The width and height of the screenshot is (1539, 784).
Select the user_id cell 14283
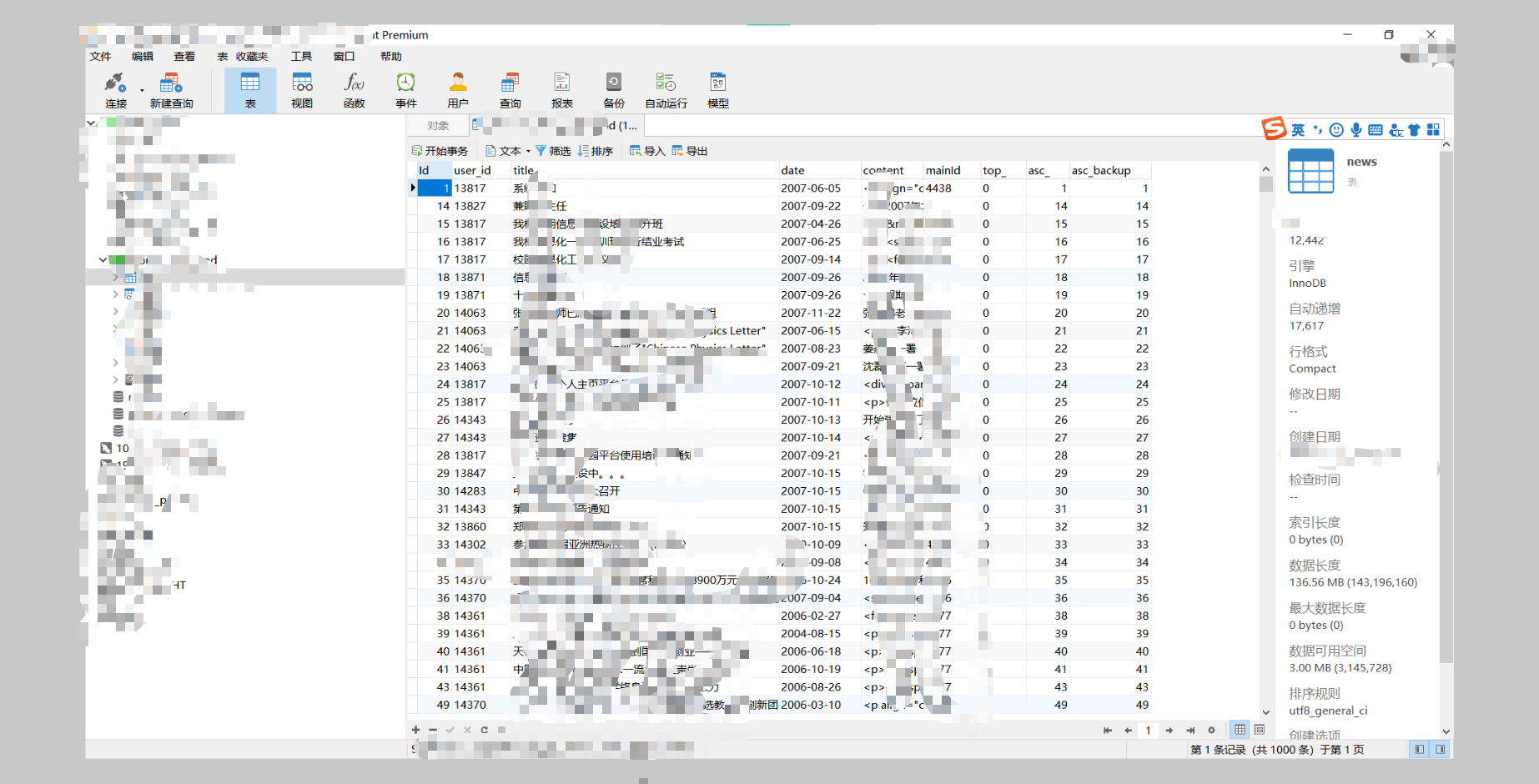coord(480,491)
